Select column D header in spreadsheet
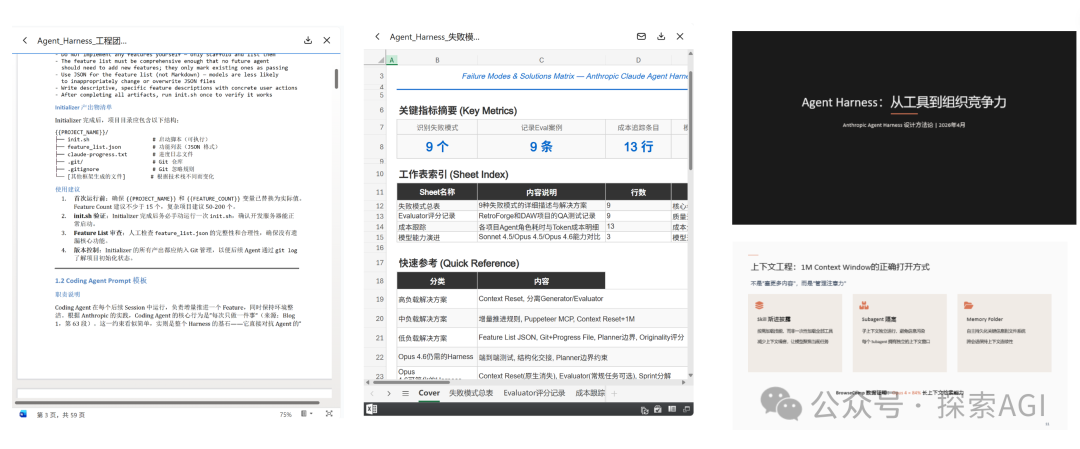 638,61
